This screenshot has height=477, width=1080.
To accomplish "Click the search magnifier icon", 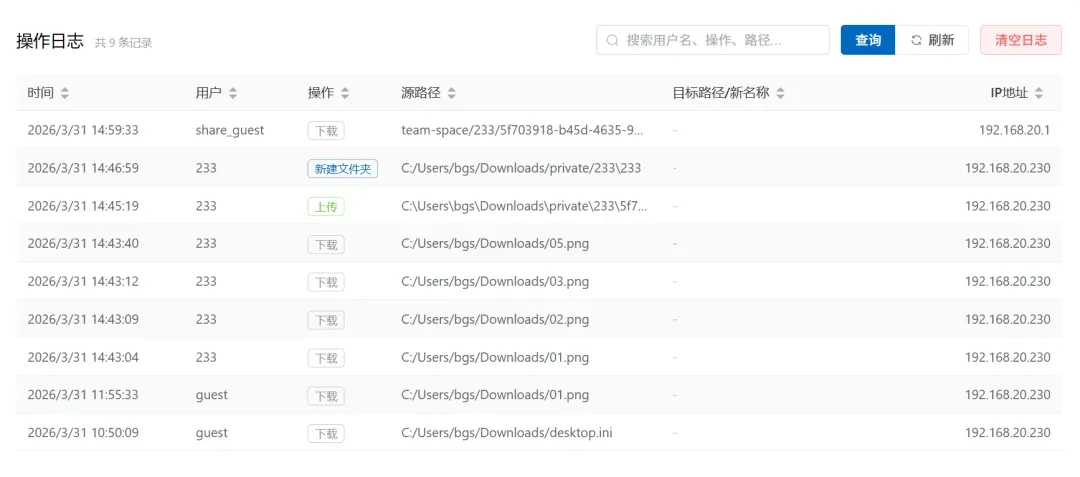I will [612, 40].
